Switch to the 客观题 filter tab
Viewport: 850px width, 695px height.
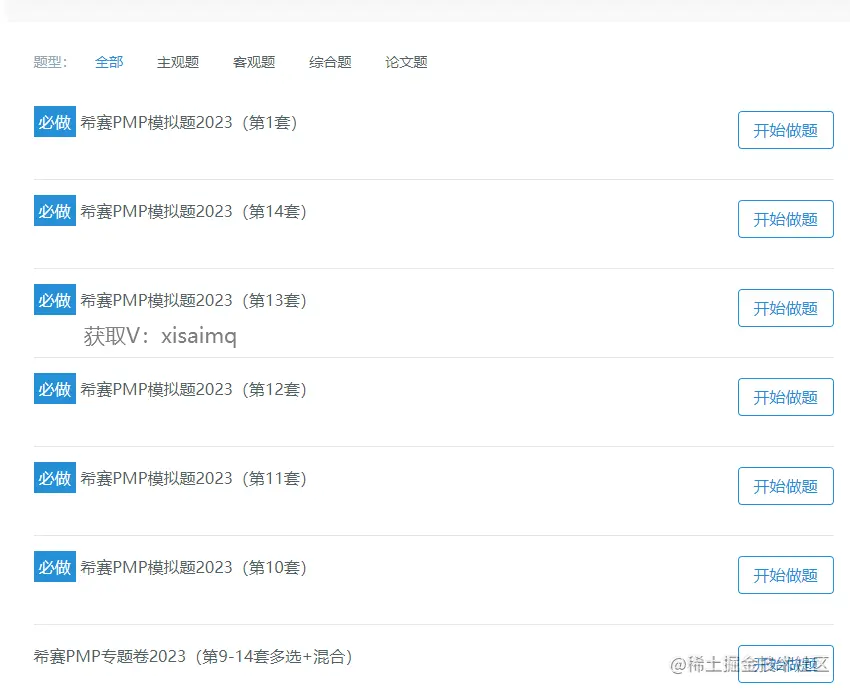[x=254, y=62]
